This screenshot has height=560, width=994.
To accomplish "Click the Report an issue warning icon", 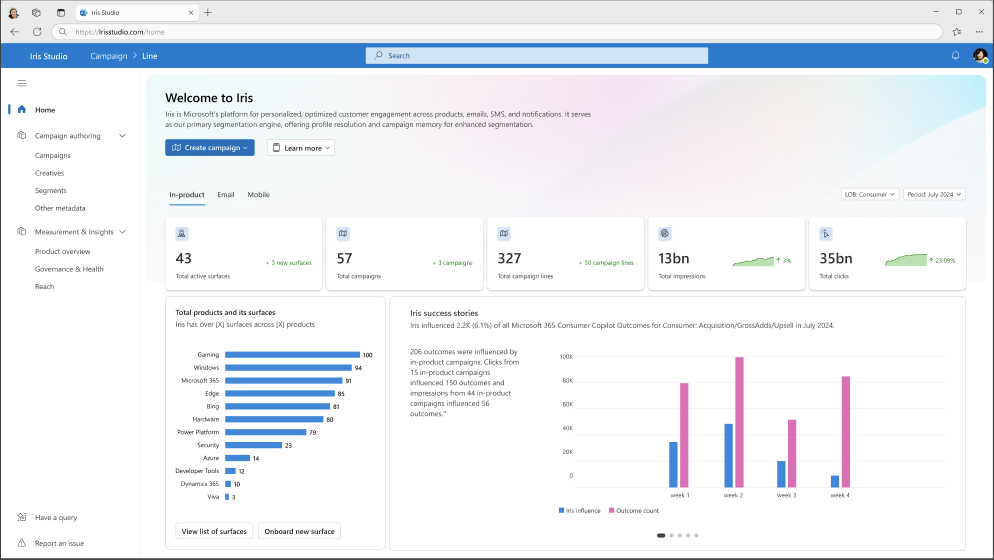I will click(x=22, y=543).
